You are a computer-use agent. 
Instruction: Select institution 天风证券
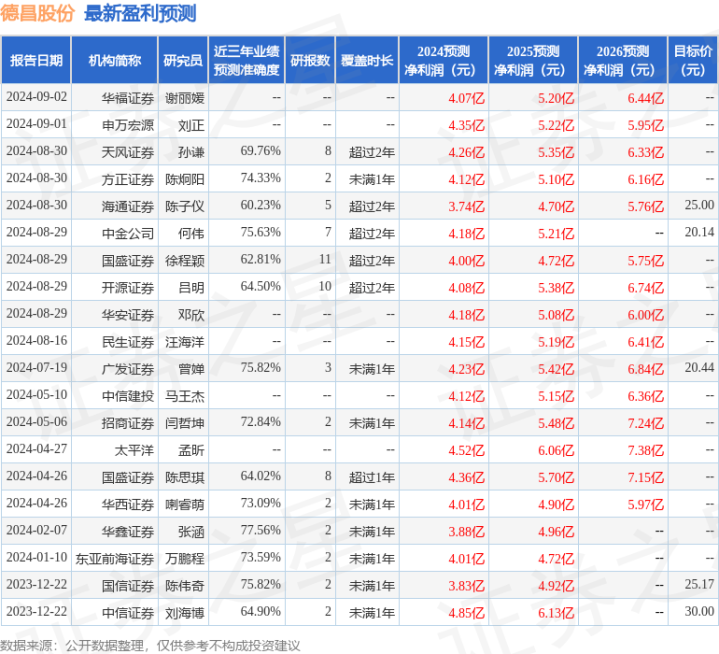pyautogui.click(x=128, y=152)
